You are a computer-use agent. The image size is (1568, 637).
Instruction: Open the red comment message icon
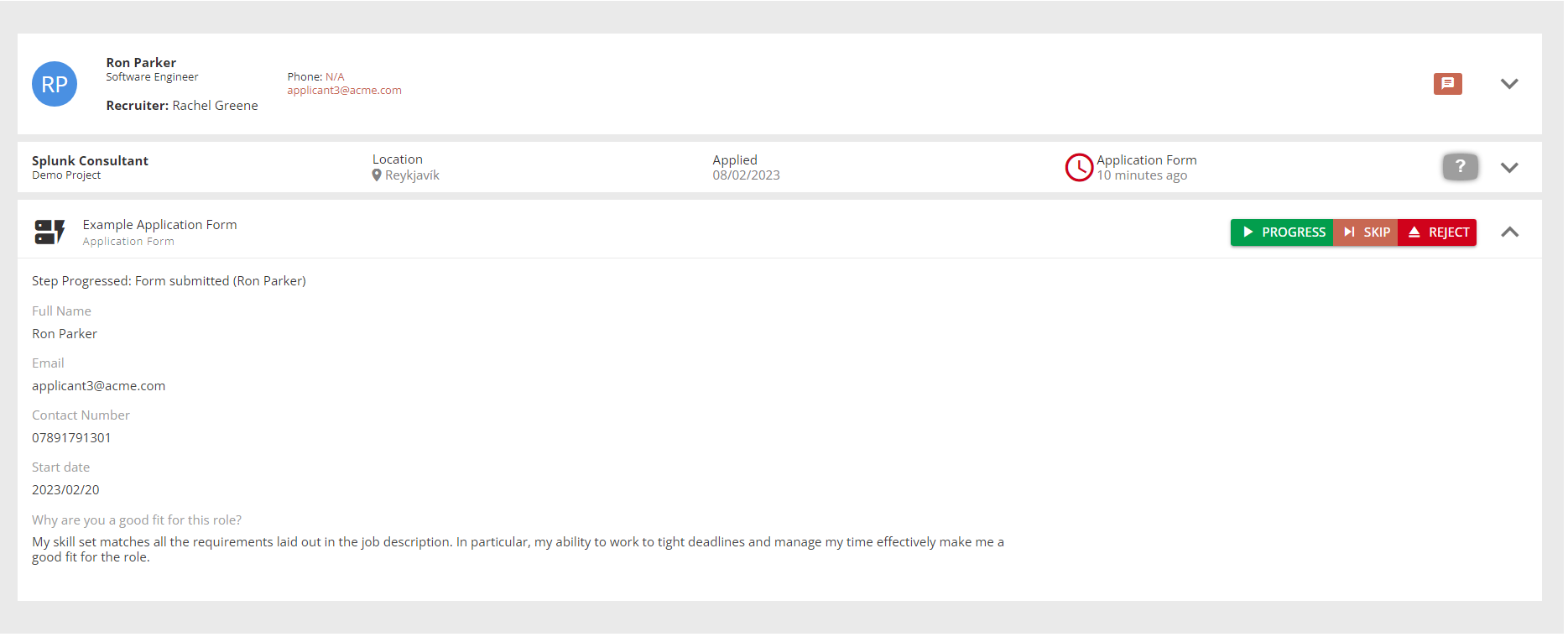(x=1447, y=84)
